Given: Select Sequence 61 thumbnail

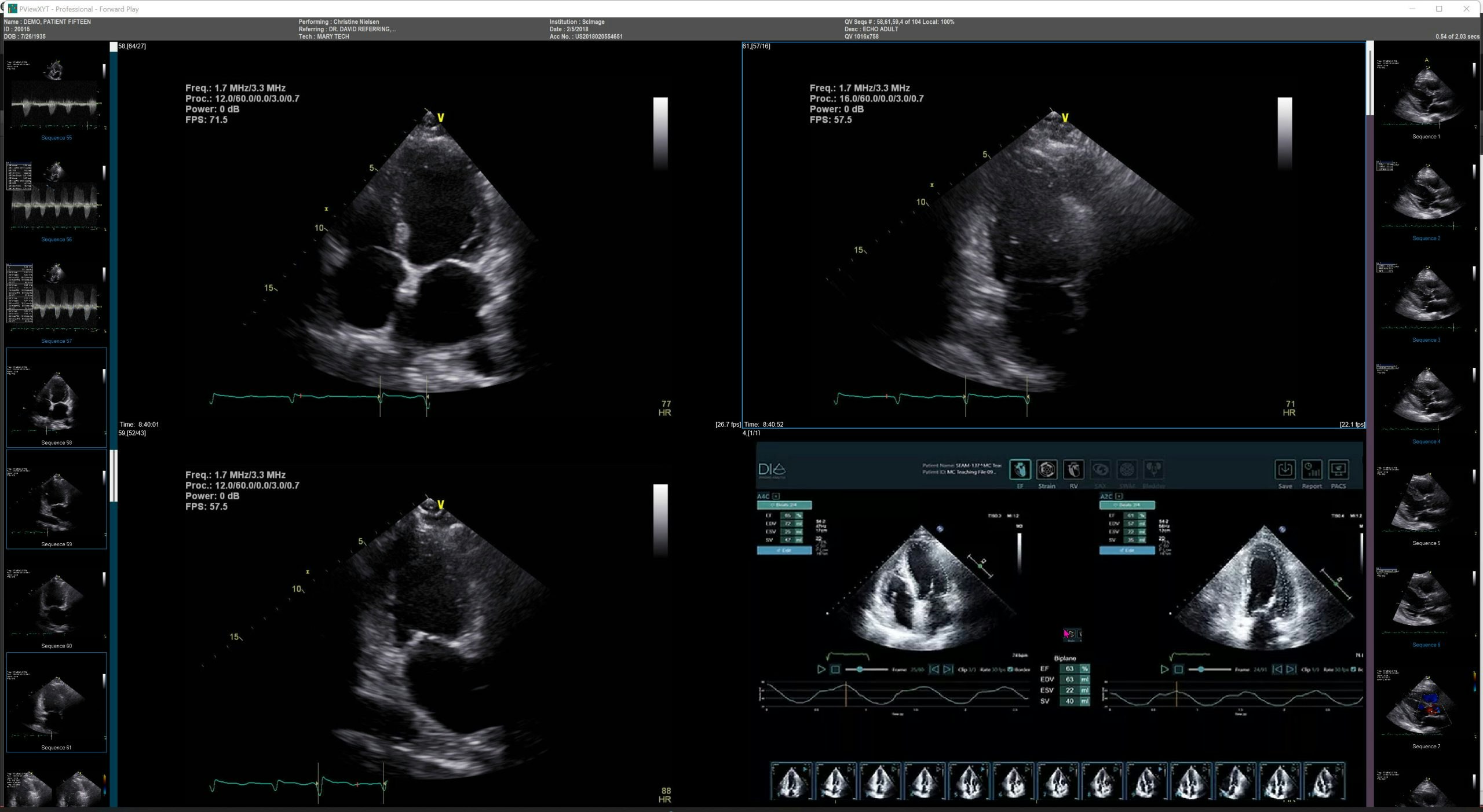Looking at the screenshot, I should tap(56, 703).
